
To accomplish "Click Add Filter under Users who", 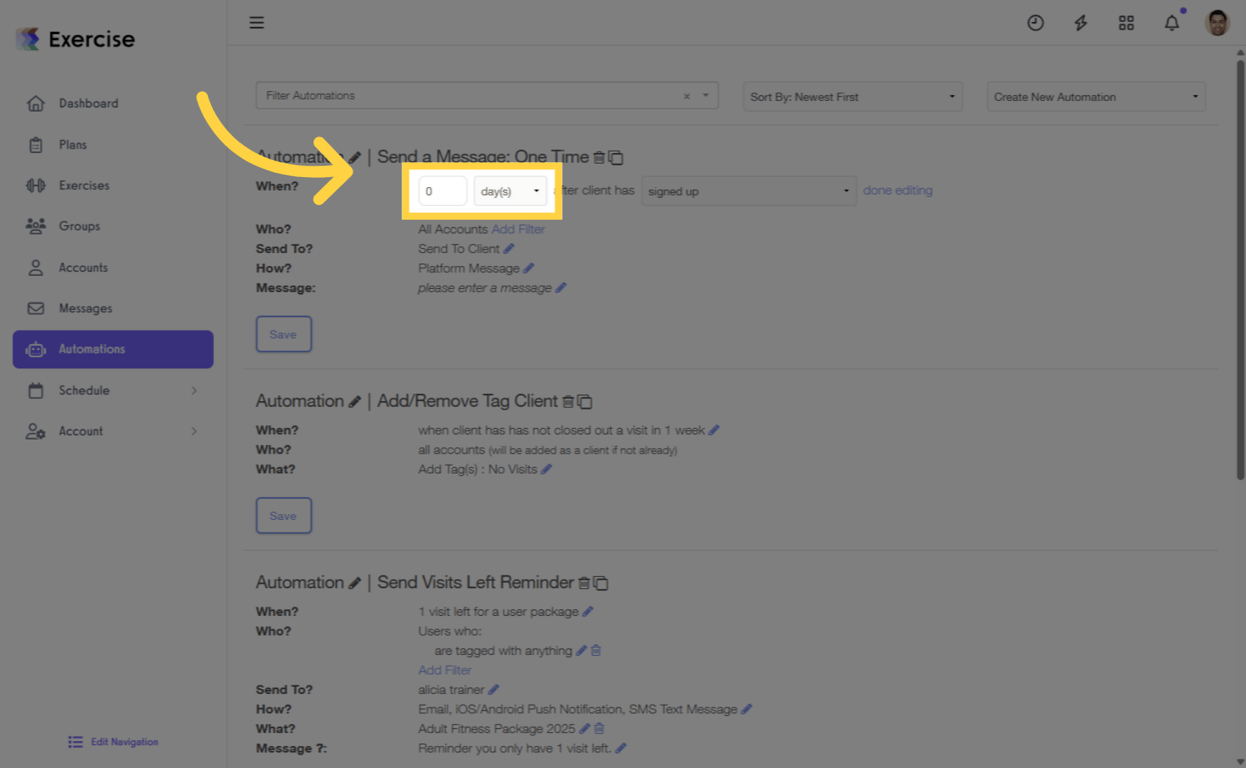I will (445, 670).
